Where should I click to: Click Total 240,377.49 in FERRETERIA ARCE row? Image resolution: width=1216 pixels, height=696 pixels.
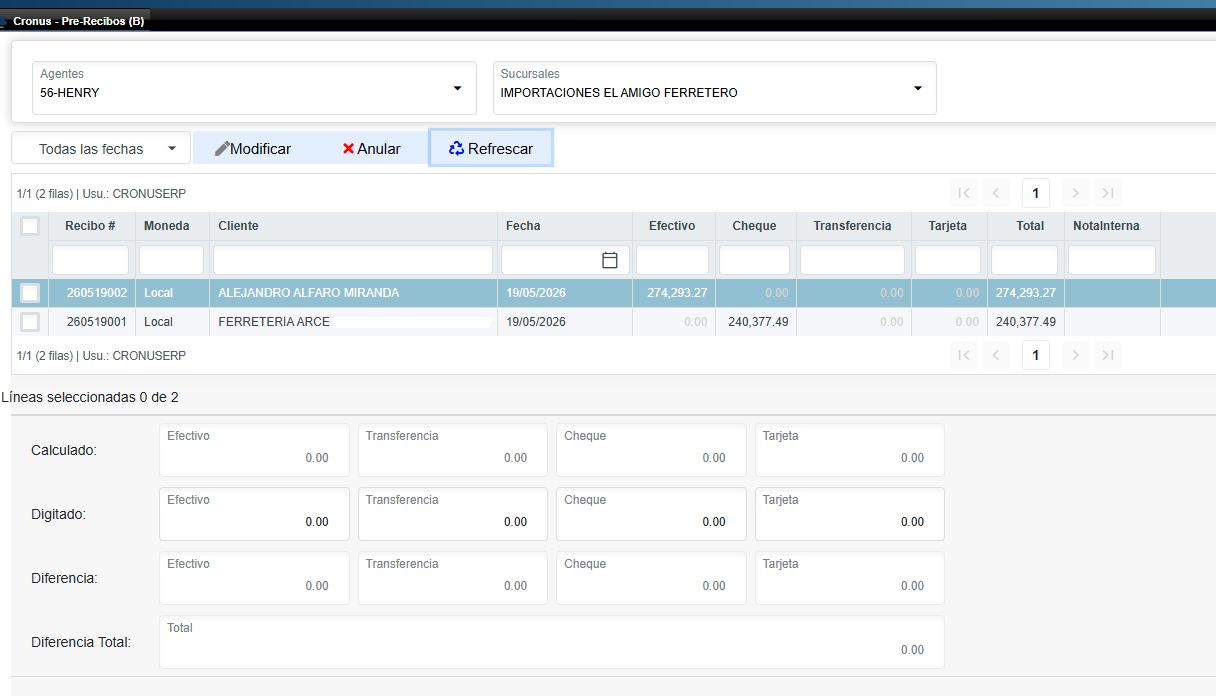pos(1026,322)
